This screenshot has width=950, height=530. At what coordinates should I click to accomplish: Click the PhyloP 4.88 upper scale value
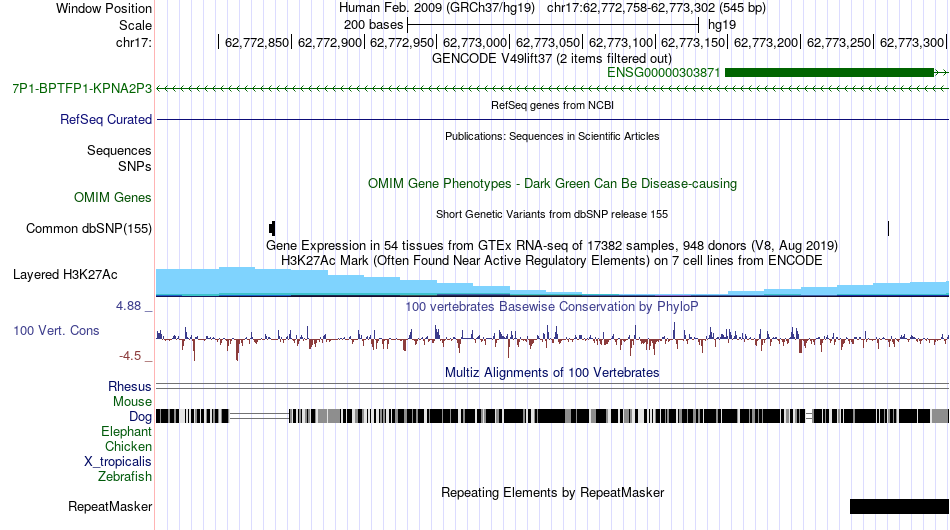[128, 306]
